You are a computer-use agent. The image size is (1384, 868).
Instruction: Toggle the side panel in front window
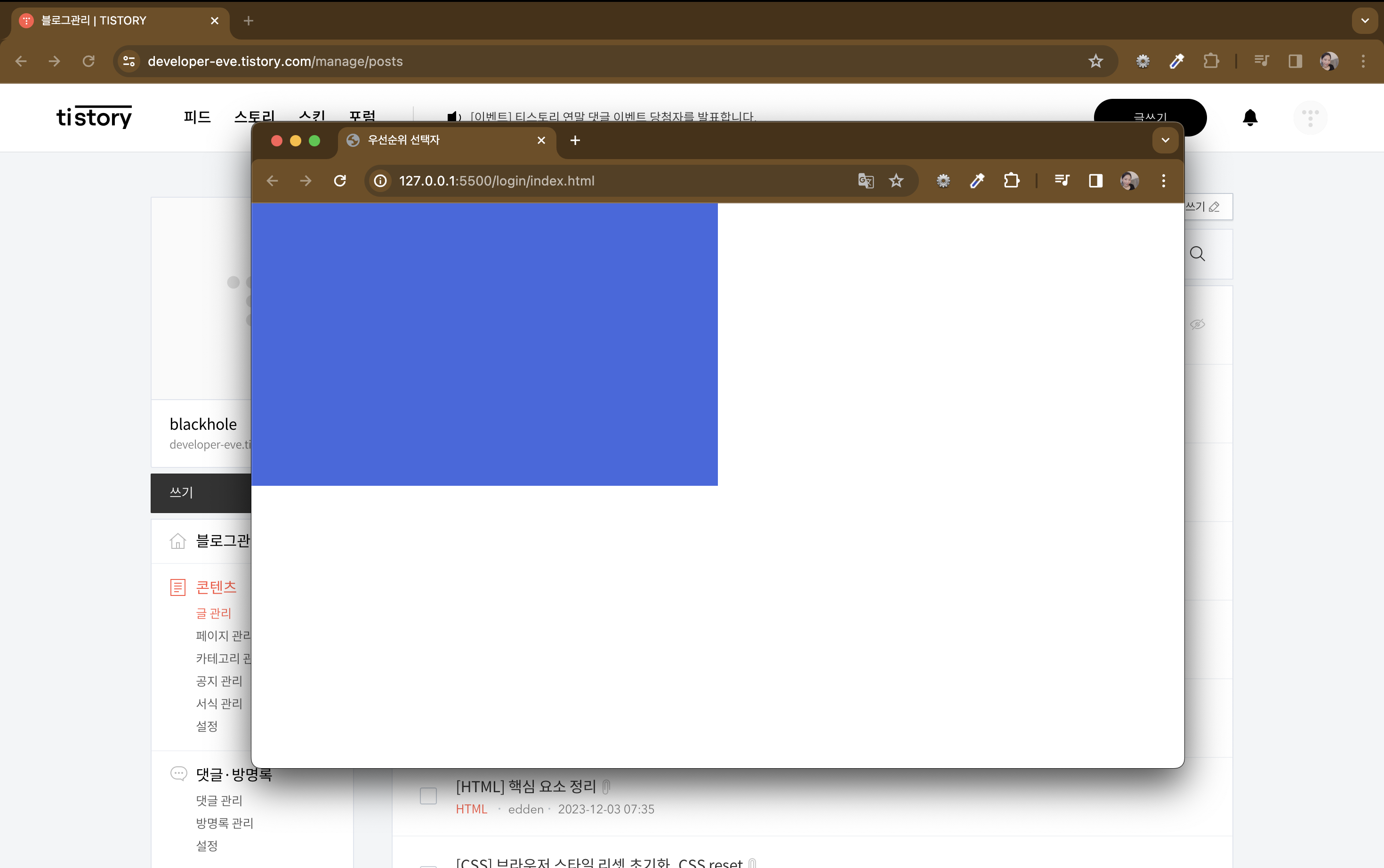[1095, 181]
